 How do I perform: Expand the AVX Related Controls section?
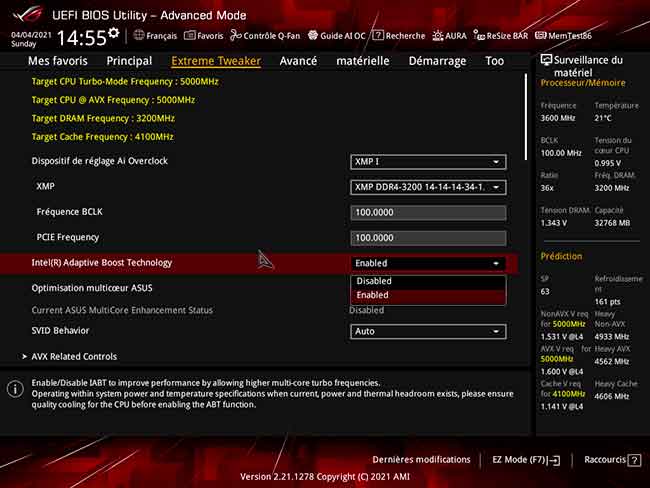[x=75, y=356]
